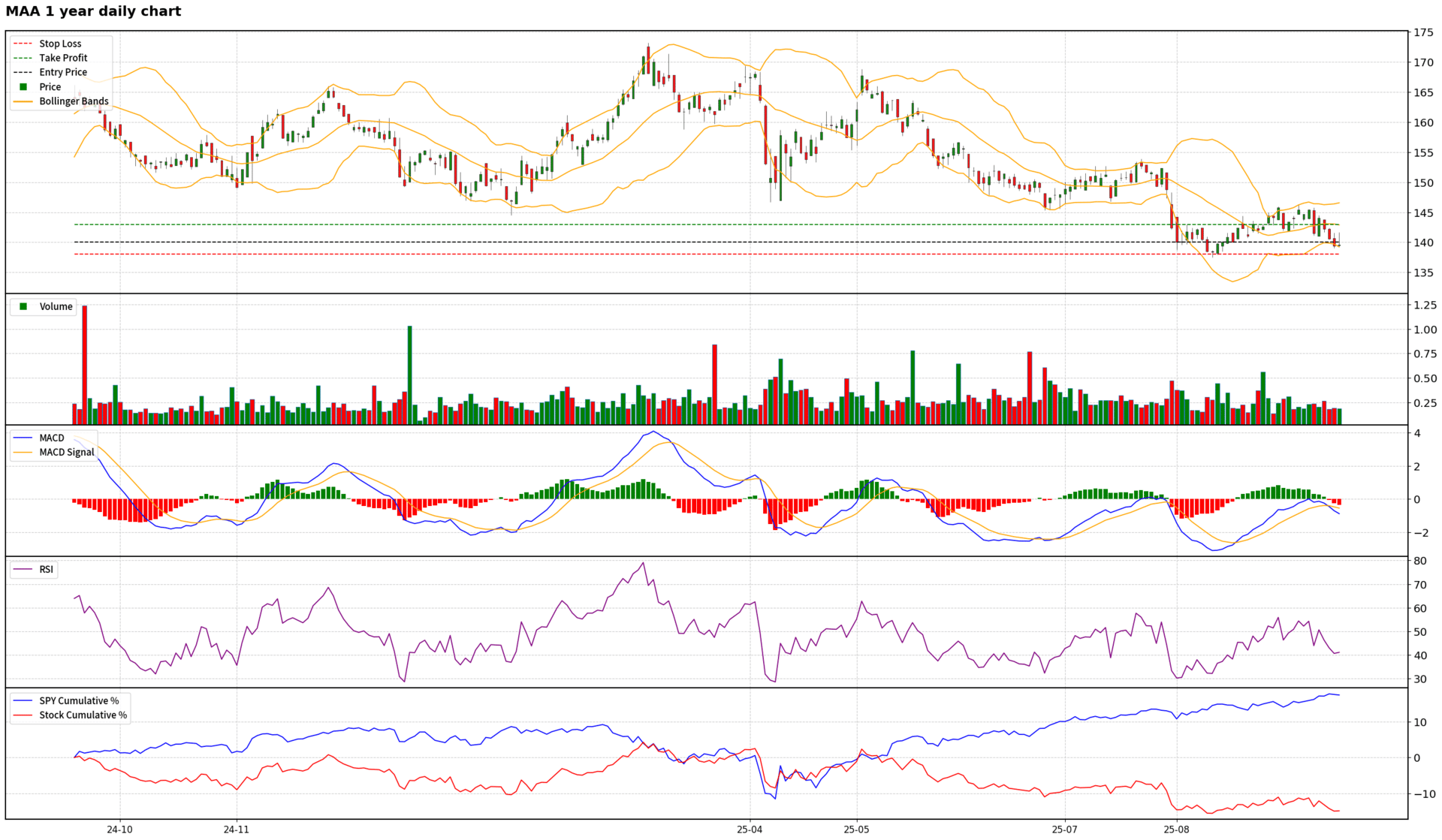
Task: Click the Bollinger Bands legend entry
Action: [74, 101]
